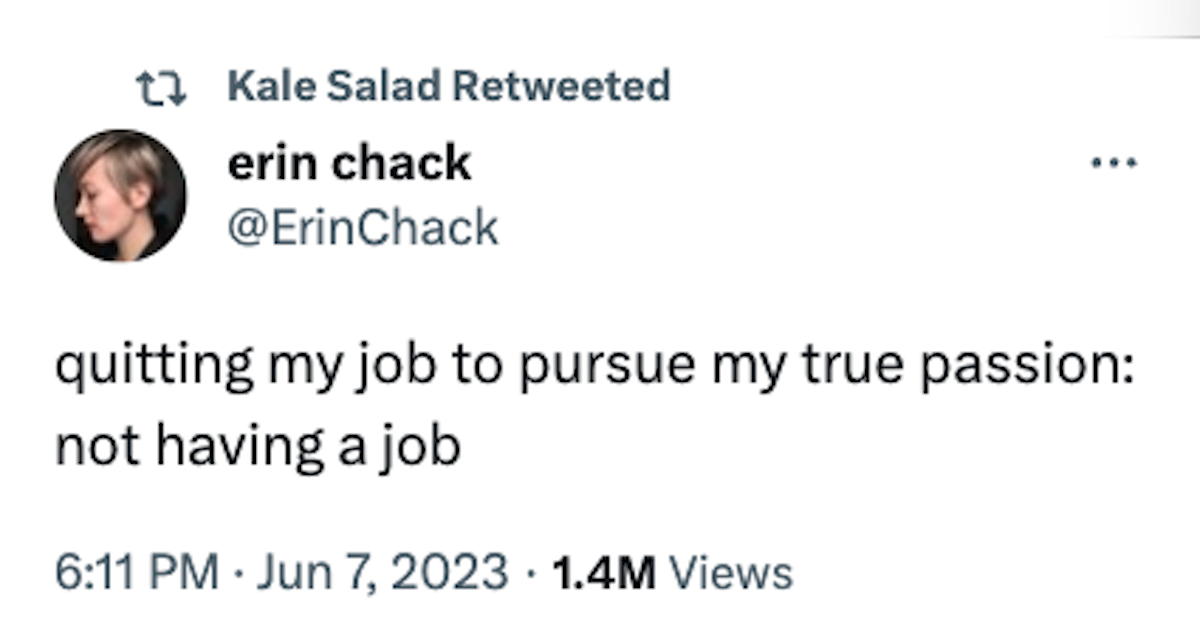Click the Views label
Image resolution: width=1200 pixels, height=630 pixels.
(729, 573)
